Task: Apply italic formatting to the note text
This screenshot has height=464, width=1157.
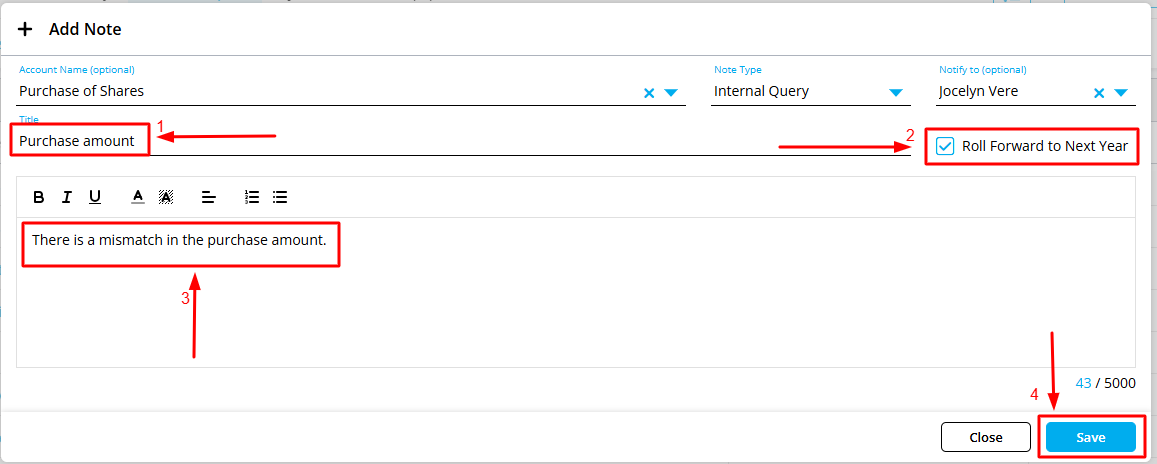Action: [x=67, y=197]
